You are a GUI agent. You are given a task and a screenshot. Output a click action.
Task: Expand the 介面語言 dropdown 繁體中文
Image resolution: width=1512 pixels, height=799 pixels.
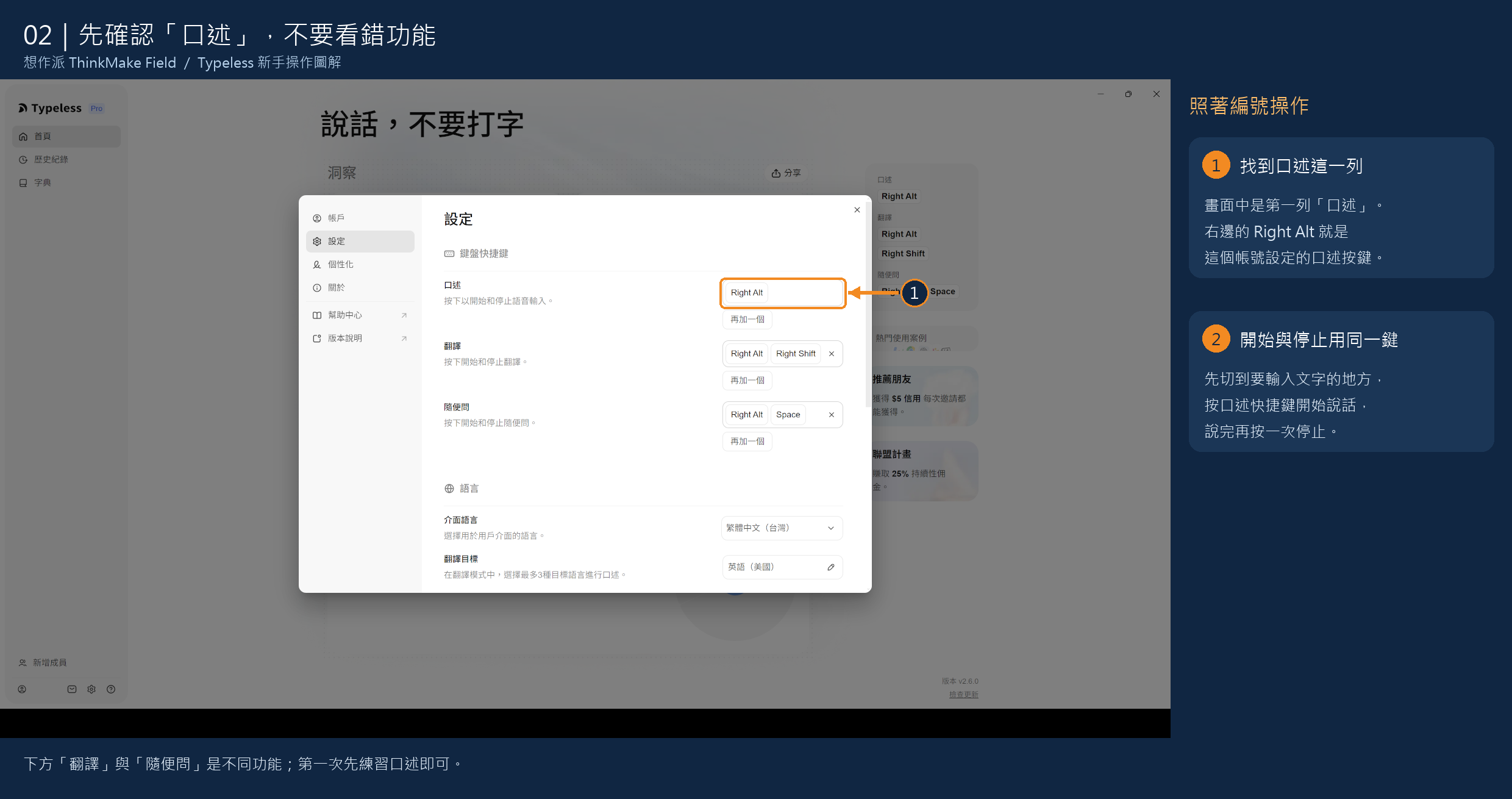(x=782, y=528)
